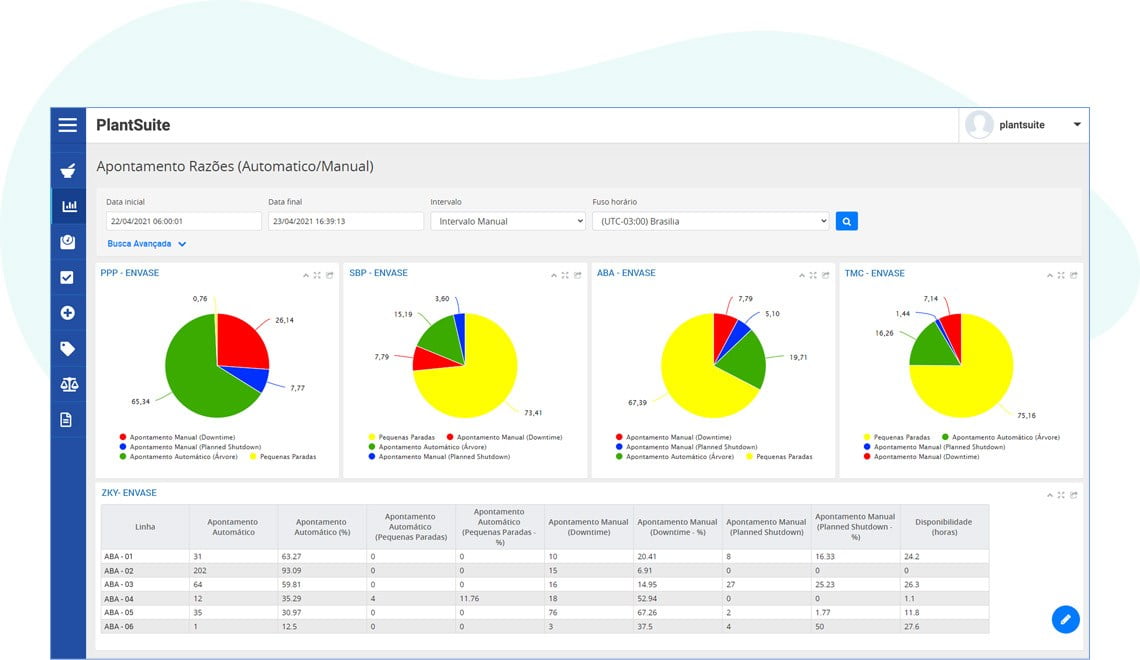
Task: Toggle Apontamento Manual (Downtime) legend in PPP chart
Action: (177, 438)
